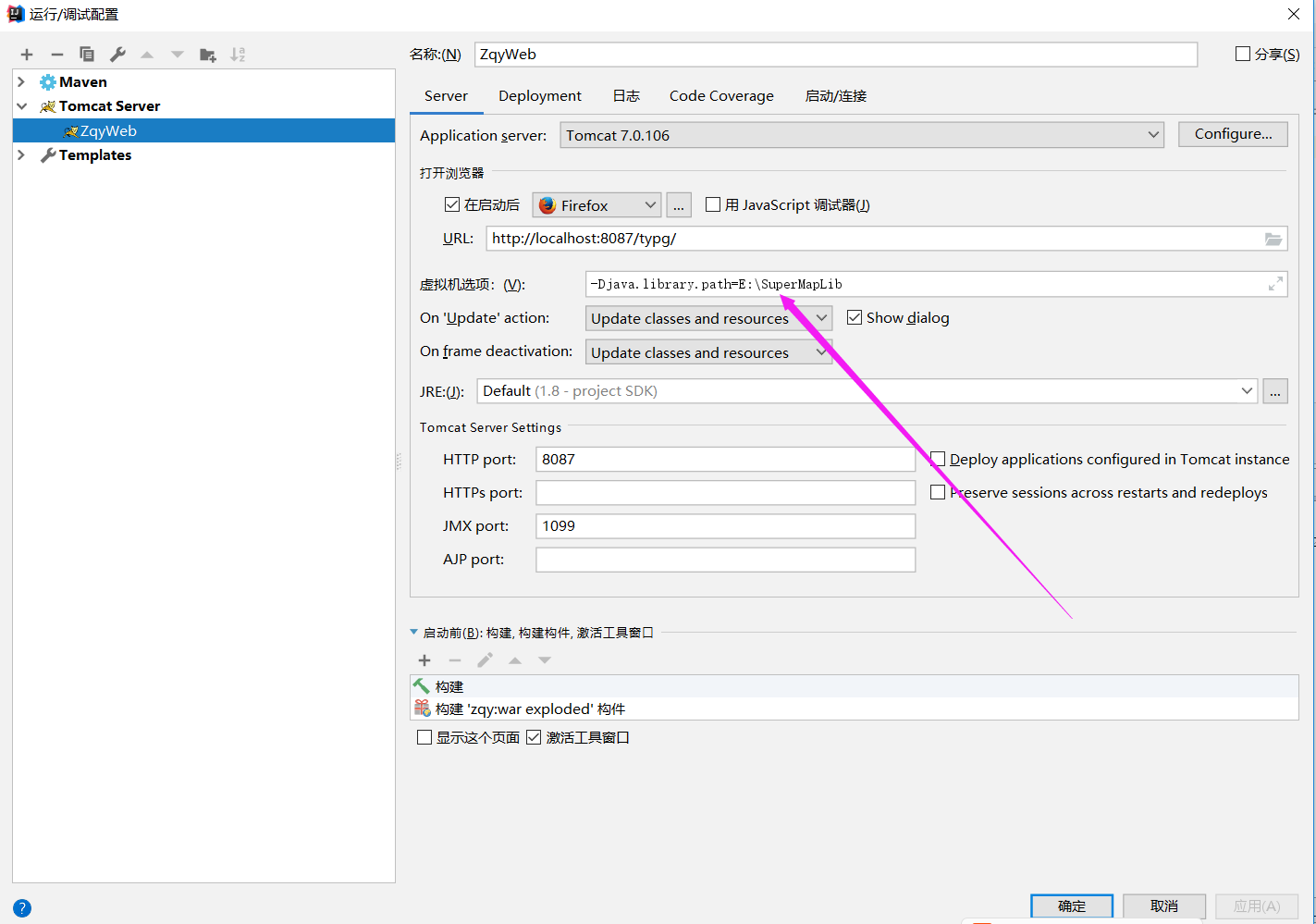Open configuration templates editing wrench icon
1316x924 pixels.
pyautogui.click(x=117, y=54)
